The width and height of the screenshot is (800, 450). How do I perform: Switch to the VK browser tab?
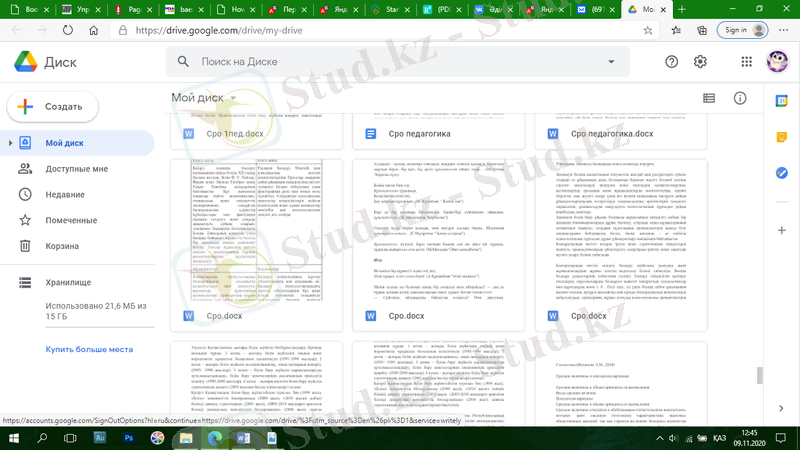click(491, 9)
